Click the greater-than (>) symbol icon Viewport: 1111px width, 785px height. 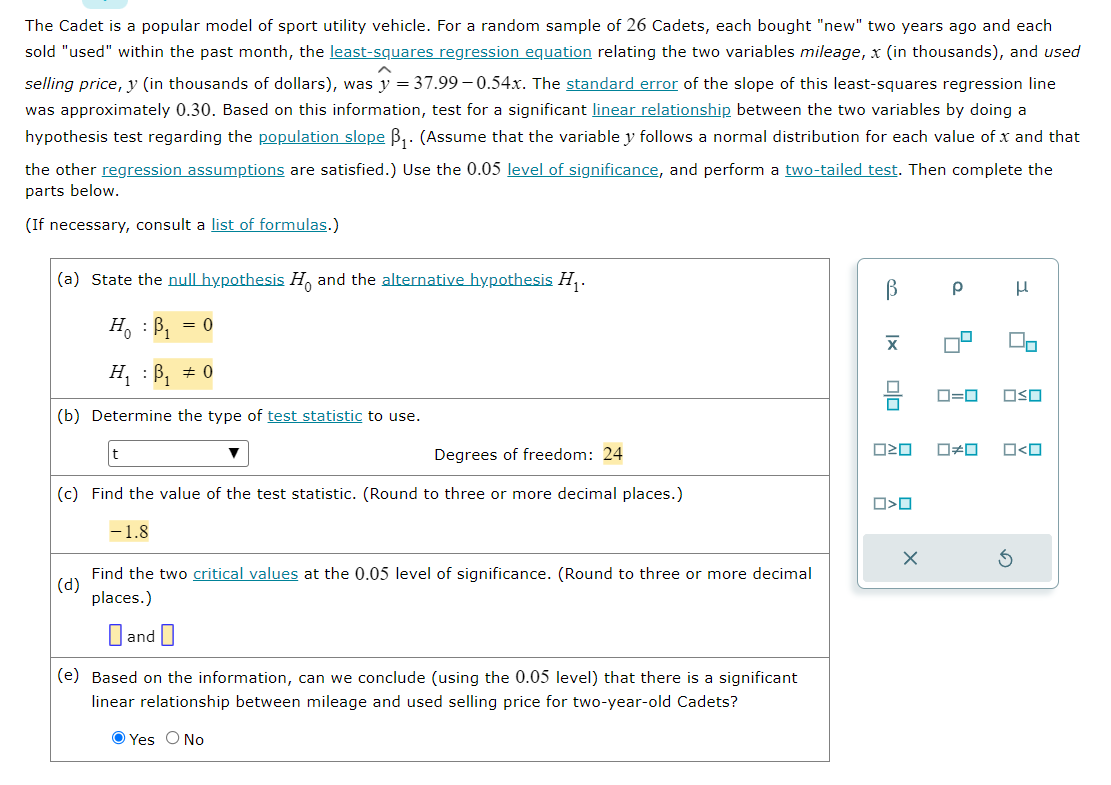click(x=892, y=503)
